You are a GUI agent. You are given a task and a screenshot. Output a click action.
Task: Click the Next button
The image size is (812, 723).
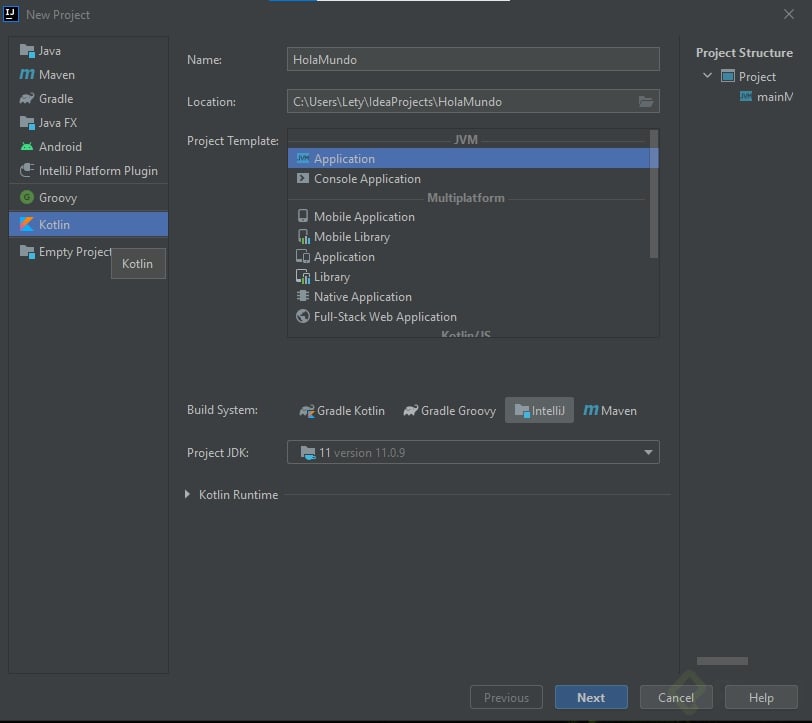591,697
